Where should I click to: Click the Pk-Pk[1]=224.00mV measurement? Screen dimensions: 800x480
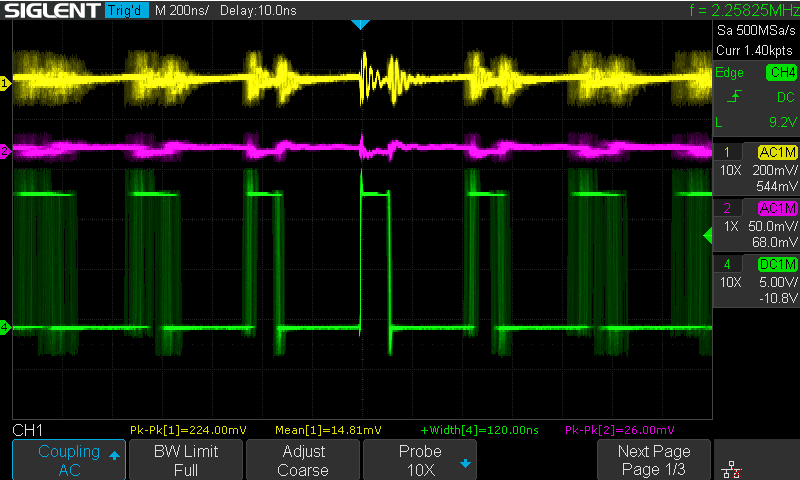click(x=188, y=430)
